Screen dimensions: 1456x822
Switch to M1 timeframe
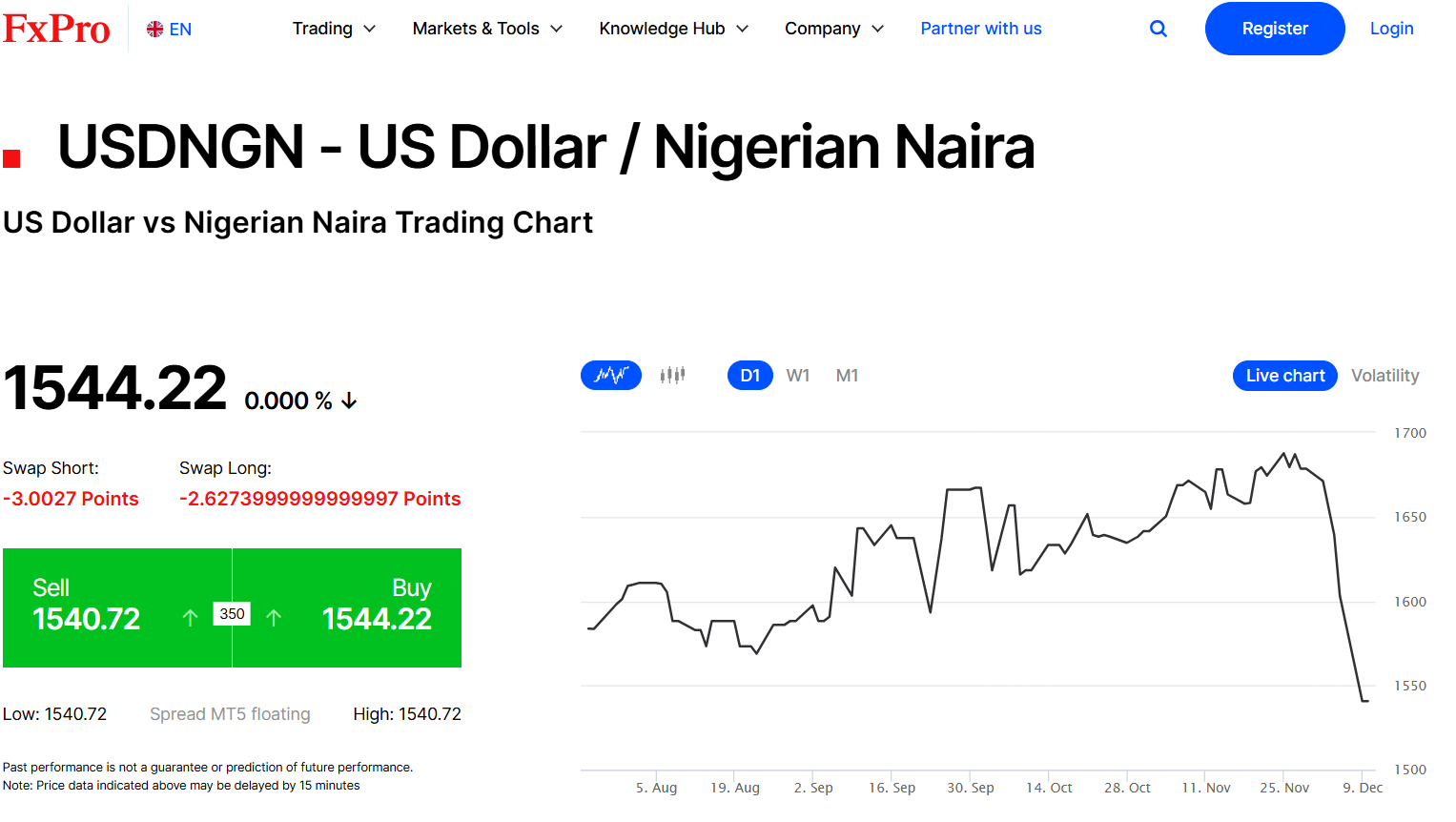847,376
